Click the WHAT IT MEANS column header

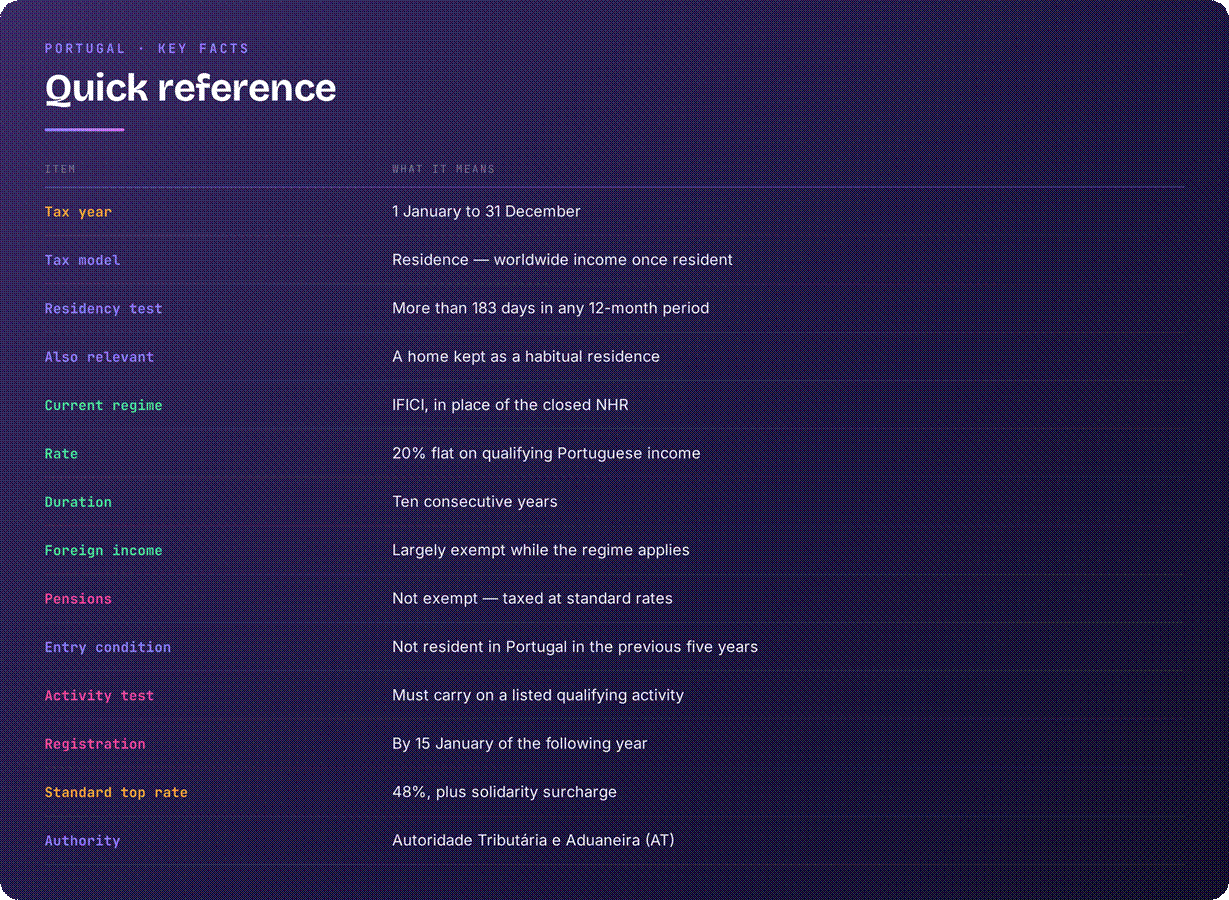[443, 169]
